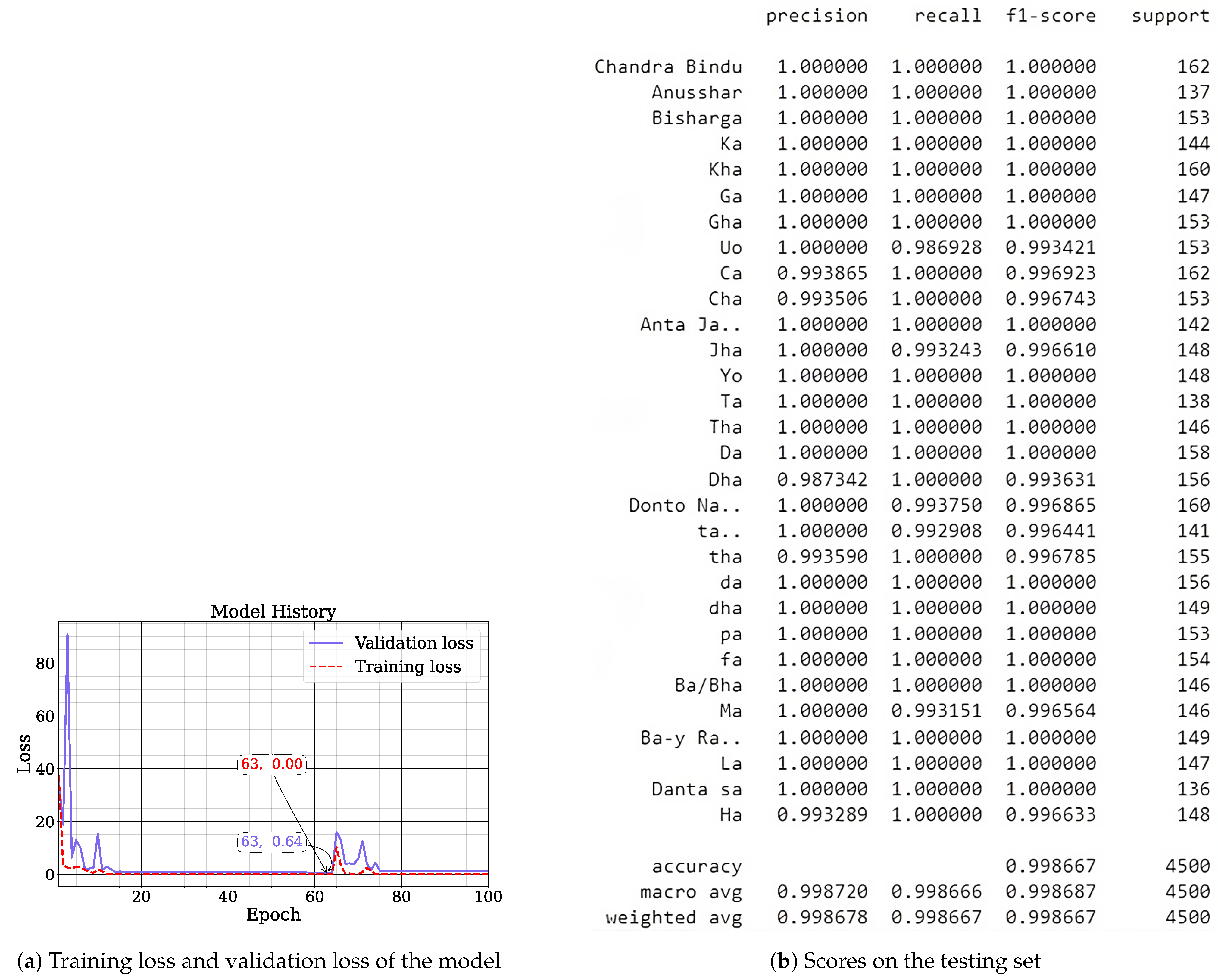Click the 'Donto Na..' row label

click(x=684, y=506)
